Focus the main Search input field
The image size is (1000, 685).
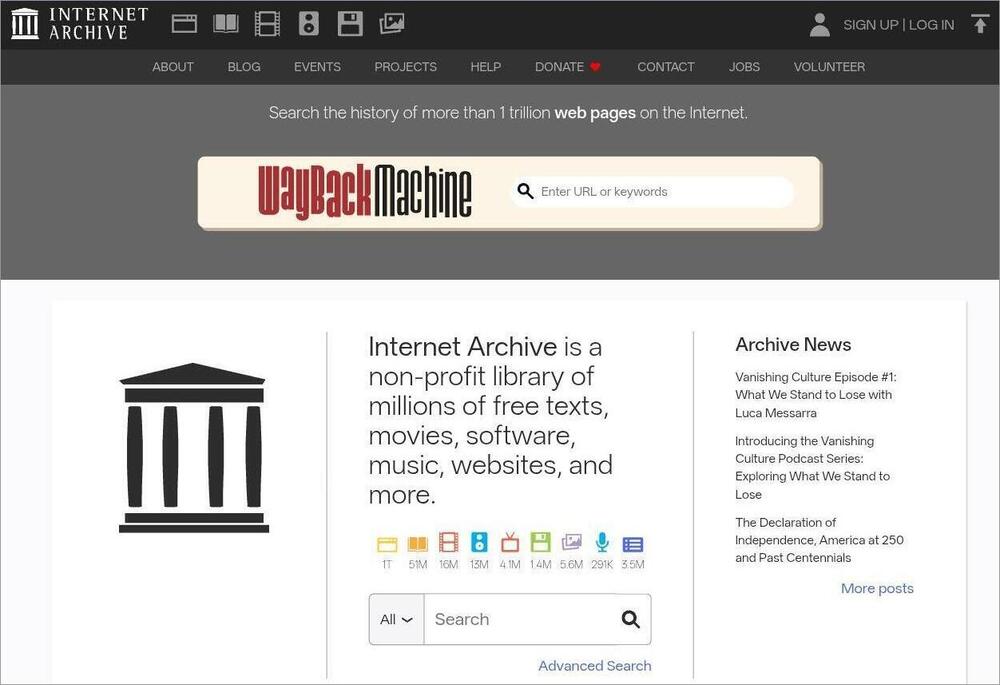pos(523,619)
